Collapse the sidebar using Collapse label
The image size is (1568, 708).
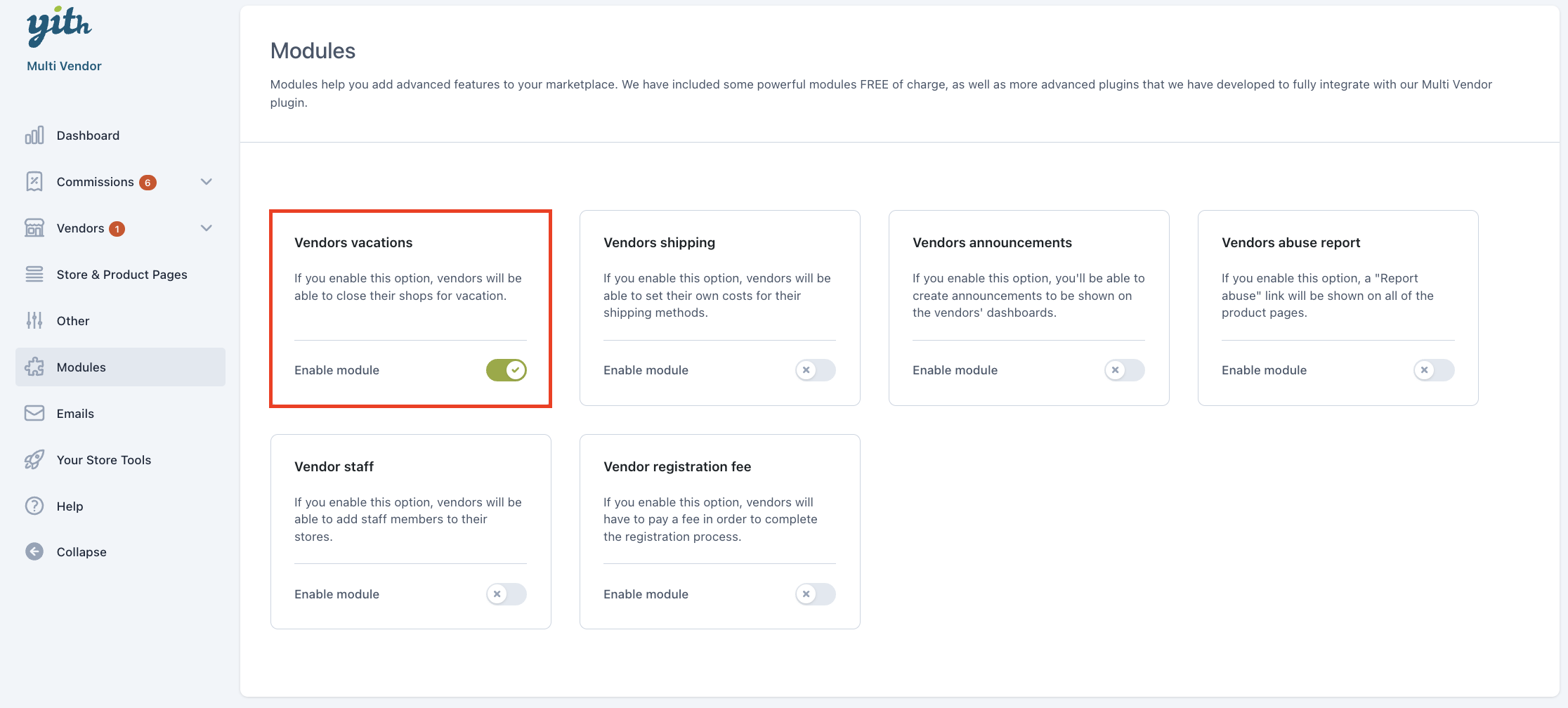point(81,552)
